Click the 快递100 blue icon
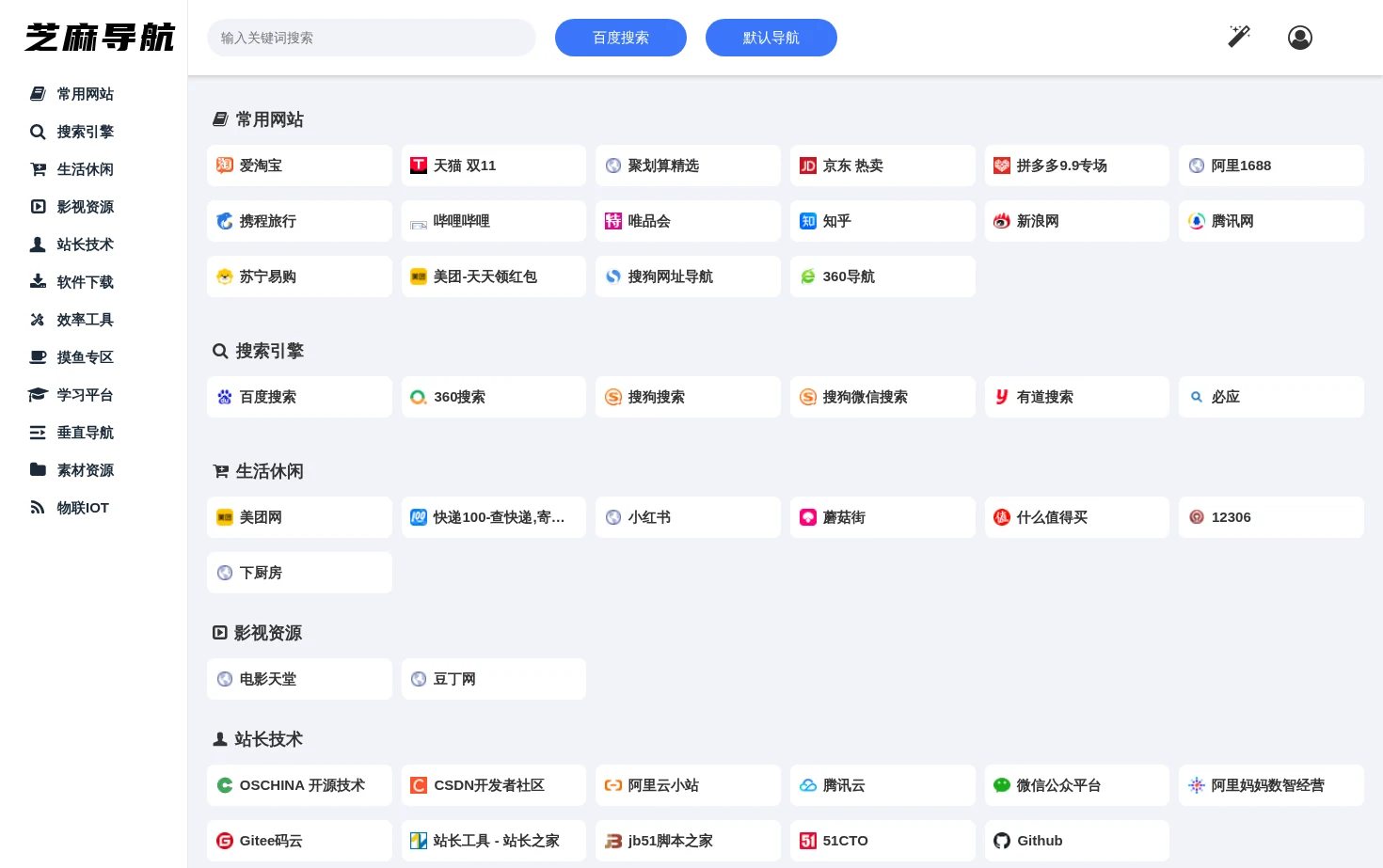This screenshot has height=868, width=1383. tap(419, 517)
